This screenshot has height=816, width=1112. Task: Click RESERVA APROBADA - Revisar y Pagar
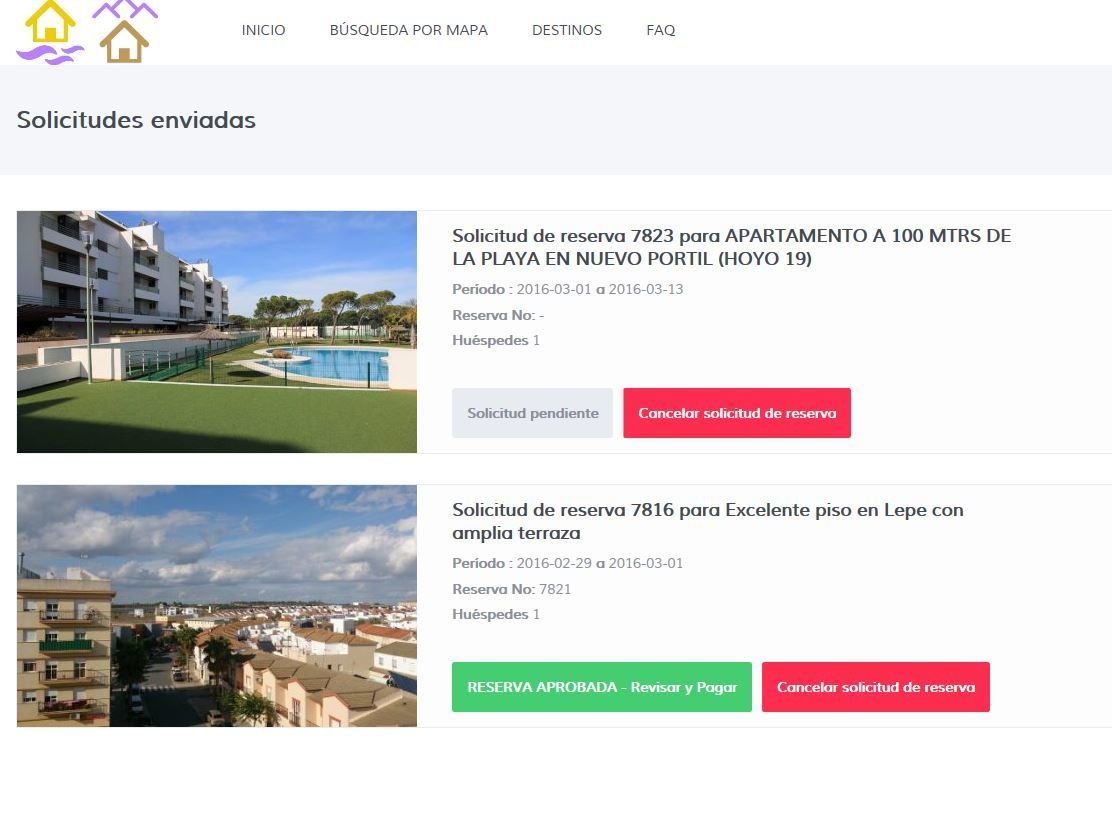coord(601,687)
